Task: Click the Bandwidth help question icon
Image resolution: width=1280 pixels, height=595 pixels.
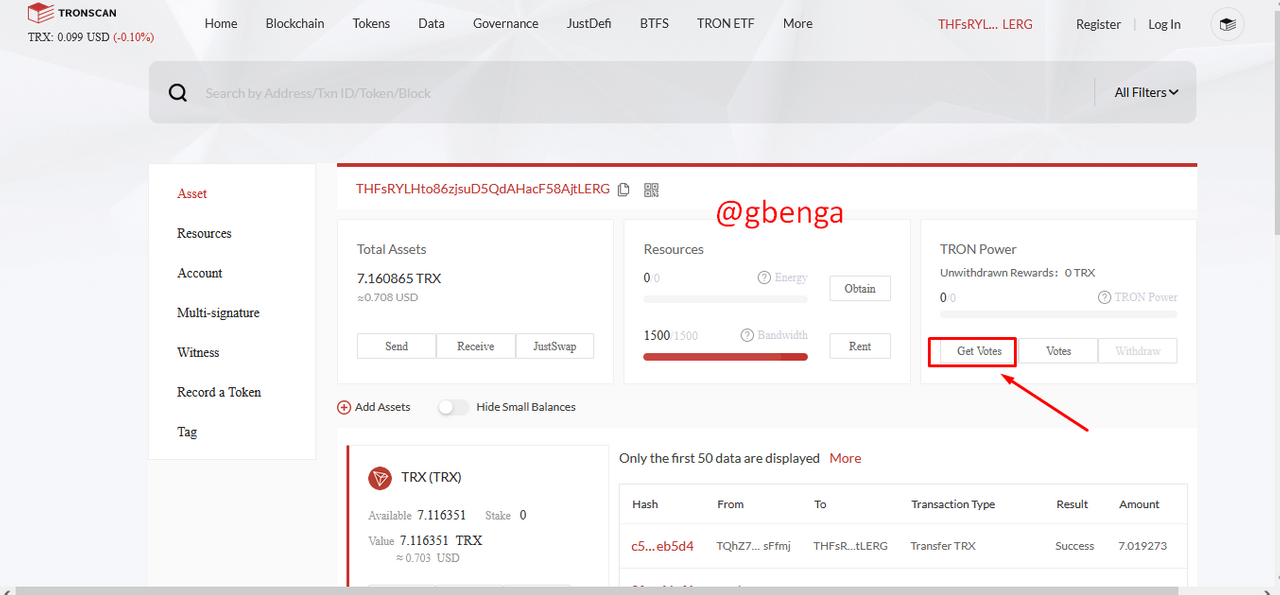Action: (x=747, y=335)
